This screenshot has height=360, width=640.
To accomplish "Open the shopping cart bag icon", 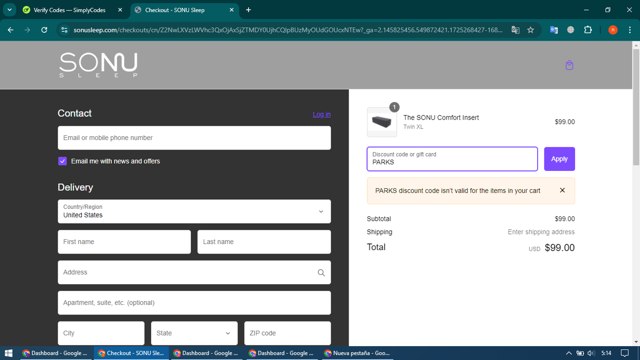I will (x=569, y=65).
